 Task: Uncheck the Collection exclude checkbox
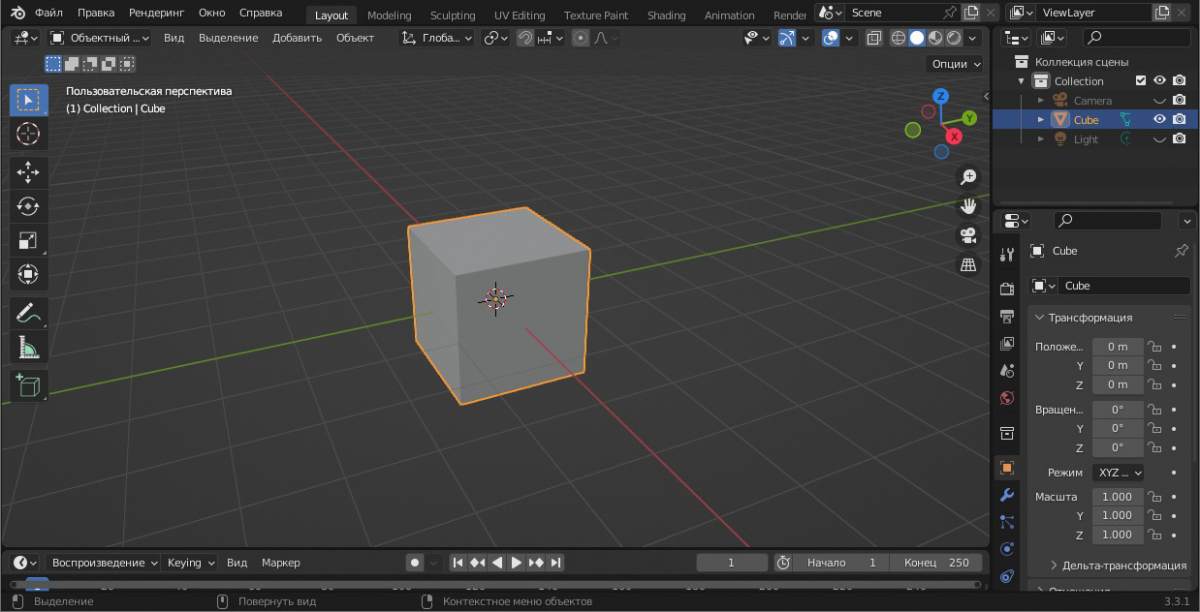1141,81
